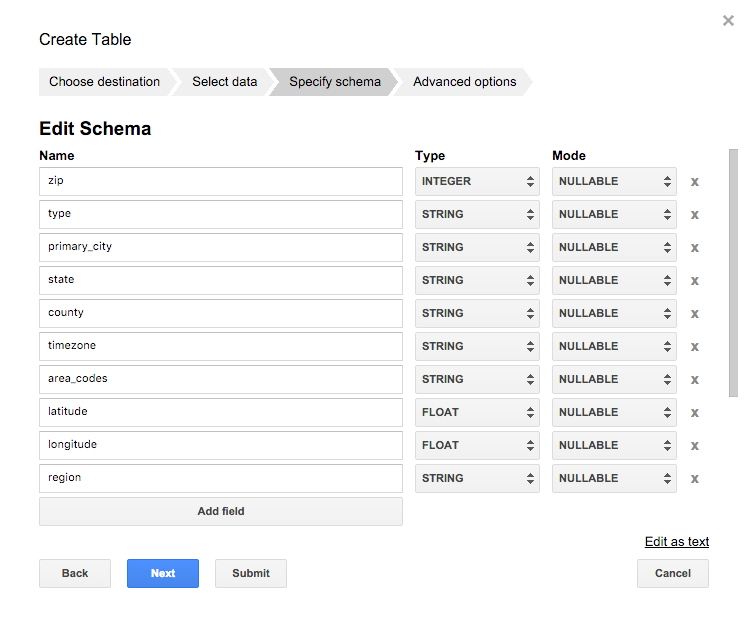Open the Select data step

(x=224, y=82)
